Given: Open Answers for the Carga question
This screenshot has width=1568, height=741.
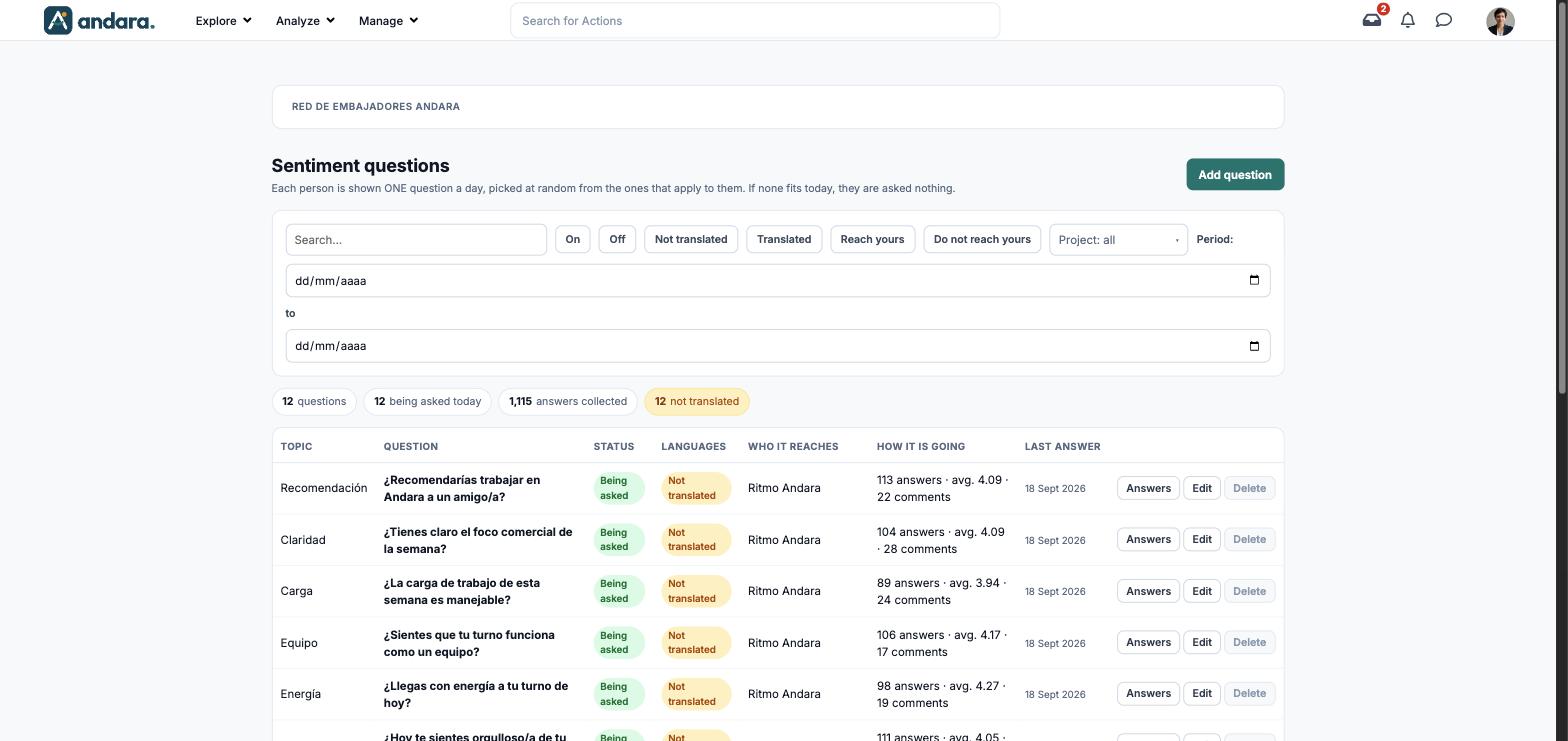Looking at the screenshot, I should click(x=1148, y=591).
